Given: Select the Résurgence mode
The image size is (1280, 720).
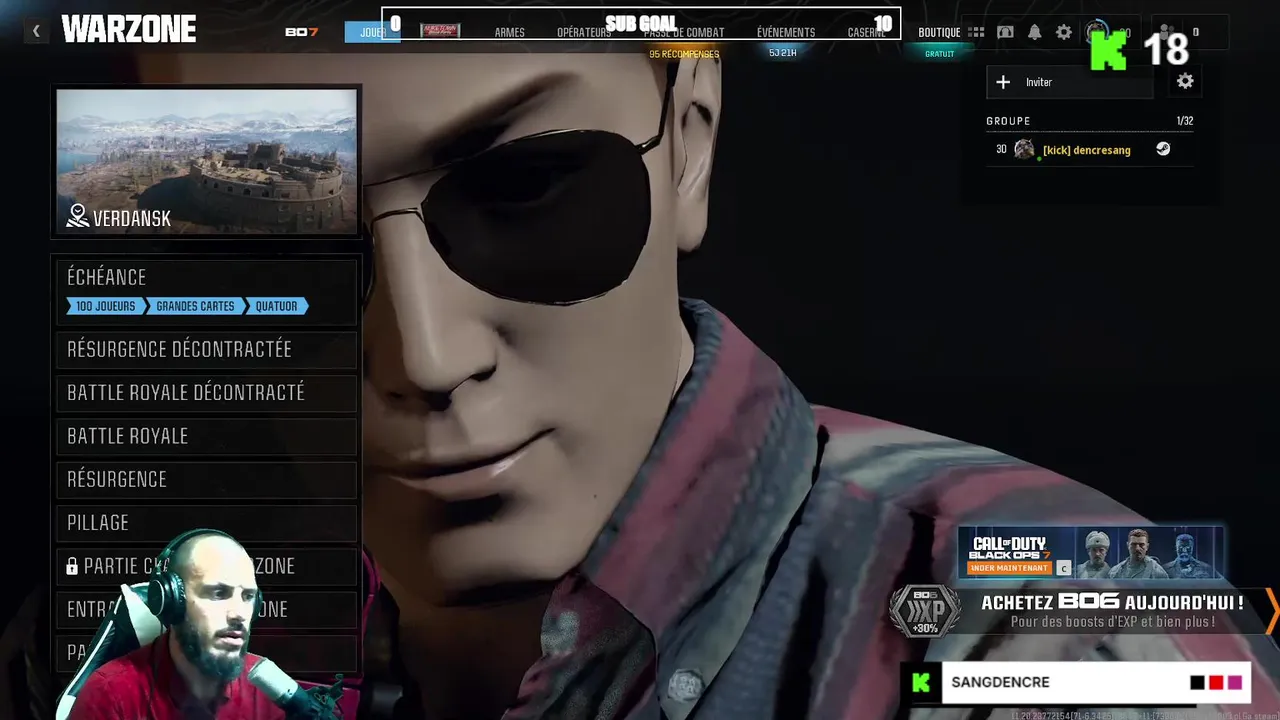Looking at the screenshot, I should (x=206, y=480).
